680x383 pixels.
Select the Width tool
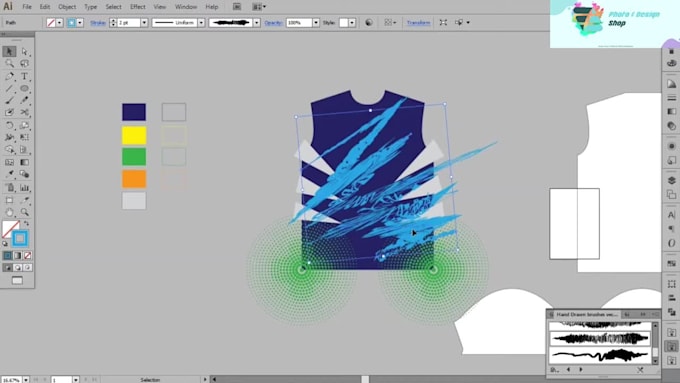tap(9, 137)
